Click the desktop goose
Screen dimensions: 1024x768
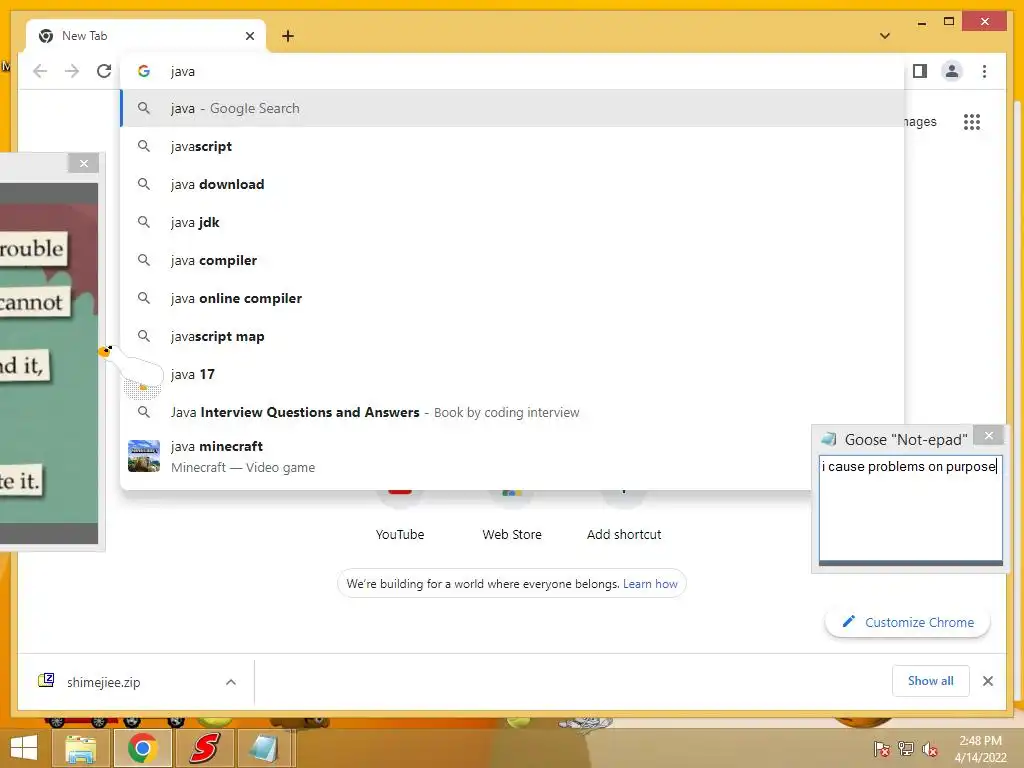[133, 371]
